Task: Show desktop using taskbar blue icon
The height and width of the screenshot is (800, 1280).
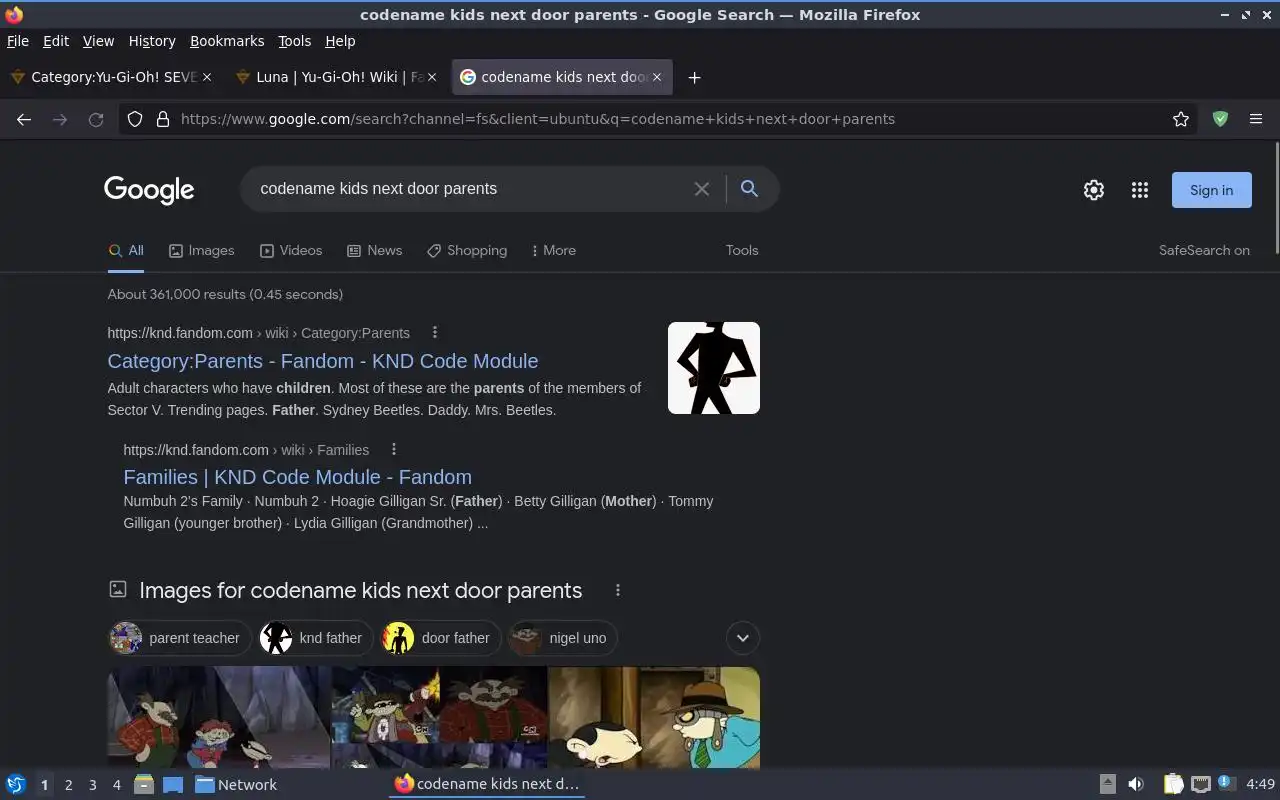Action: pos(173,785)
